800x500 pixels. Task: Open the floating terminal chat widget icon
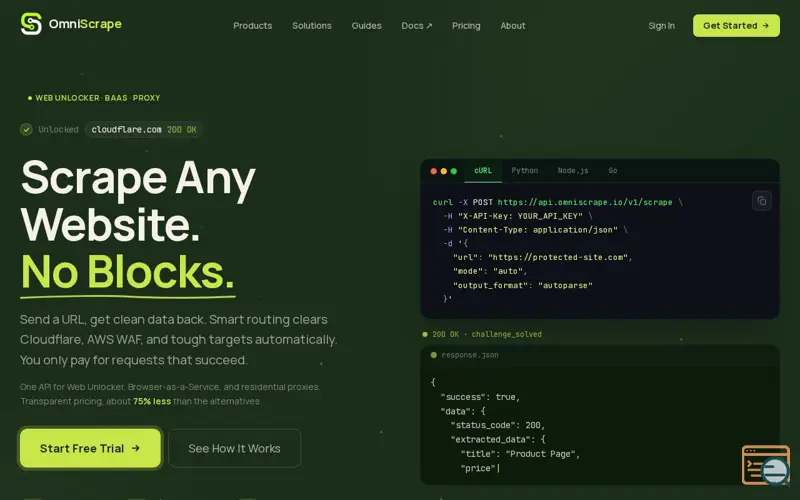(766, 465)
